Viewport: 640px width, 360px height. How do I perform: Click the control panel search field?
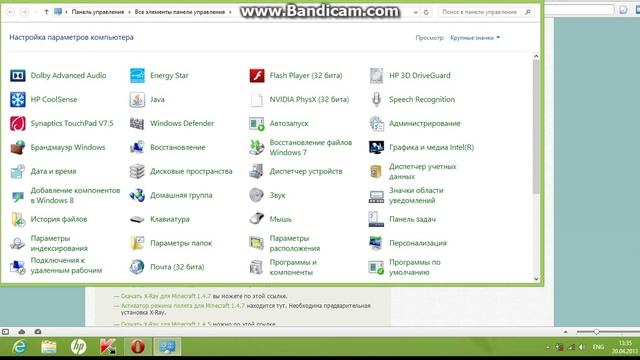[x=486, y=12]
